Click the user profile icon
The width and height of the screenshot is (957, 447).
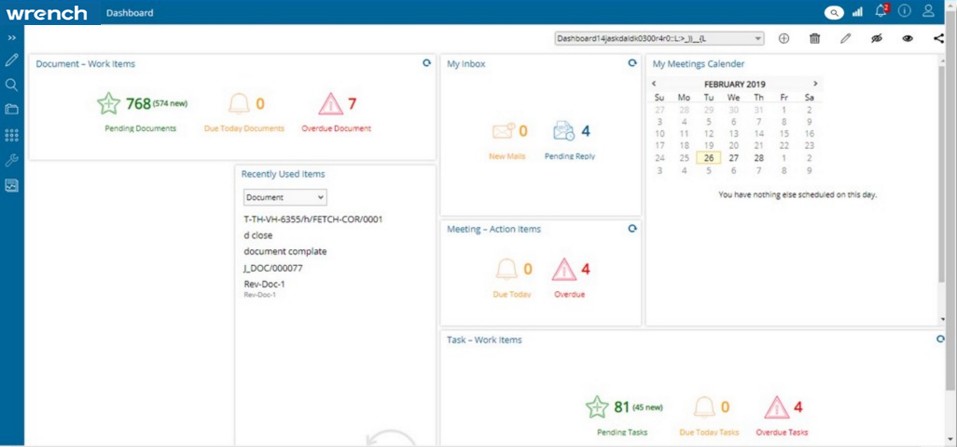tap(929, 12)
